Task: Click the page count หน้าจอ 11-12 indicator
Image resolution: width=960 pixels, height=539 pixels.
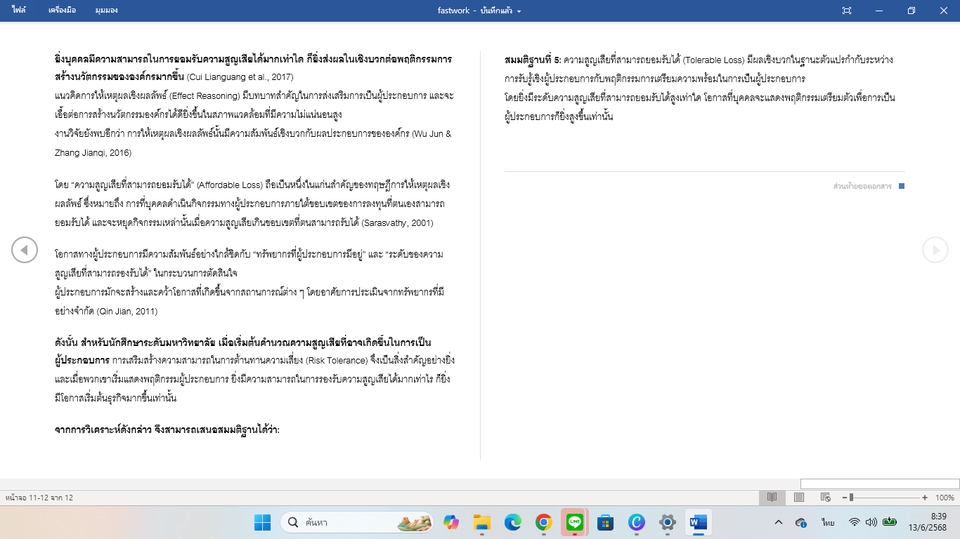Action: [40, 497]
